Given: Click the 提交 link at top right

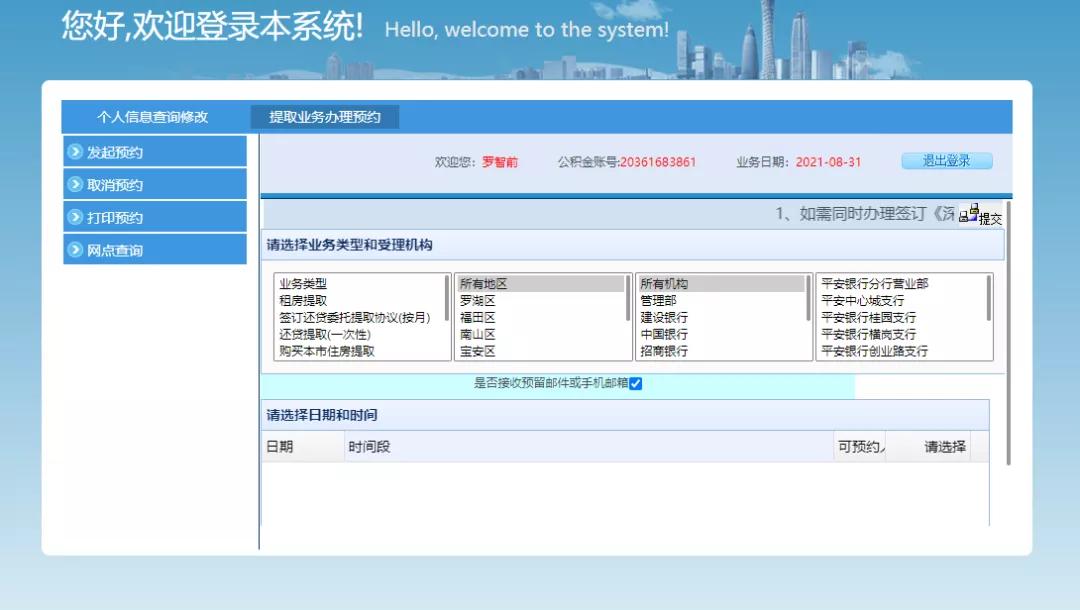Looking at the screenshot, I should click(989, 217).
